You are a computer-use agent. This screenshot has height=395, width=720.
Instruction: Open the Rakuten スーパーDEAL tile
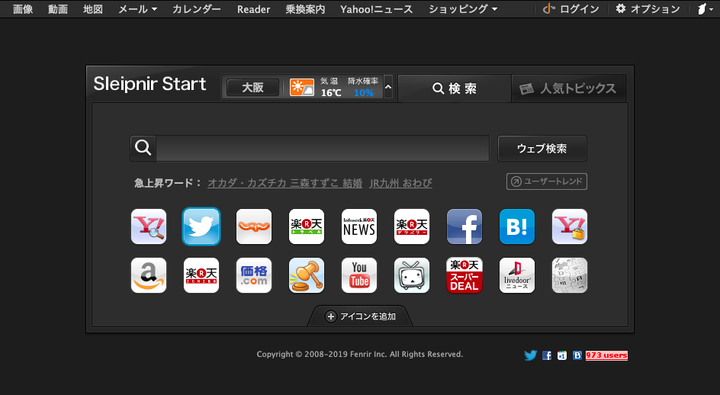(464, 275)
